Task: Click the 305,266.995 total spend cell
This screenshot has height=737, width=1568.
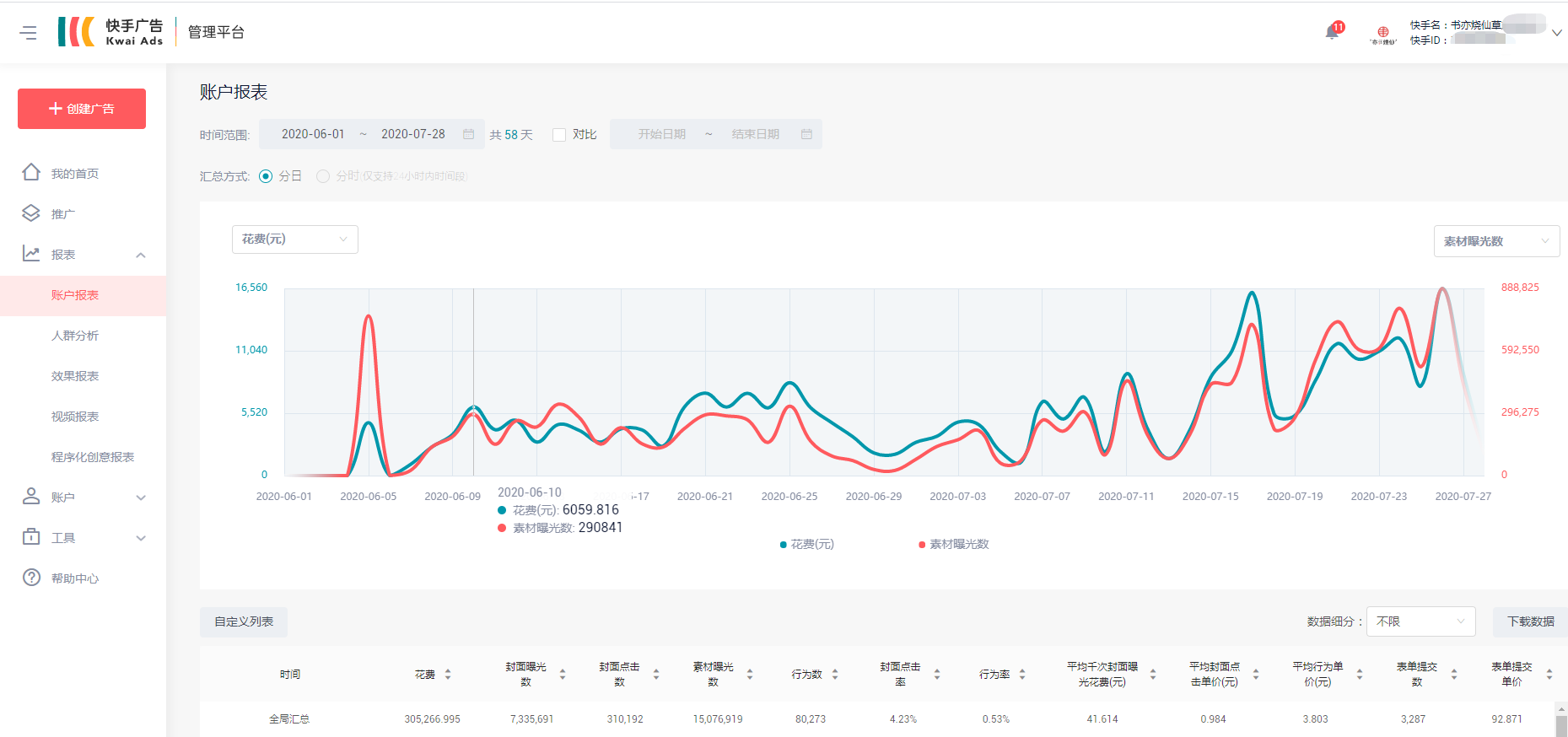Action: pyautogui.click(x=433, y=719)
